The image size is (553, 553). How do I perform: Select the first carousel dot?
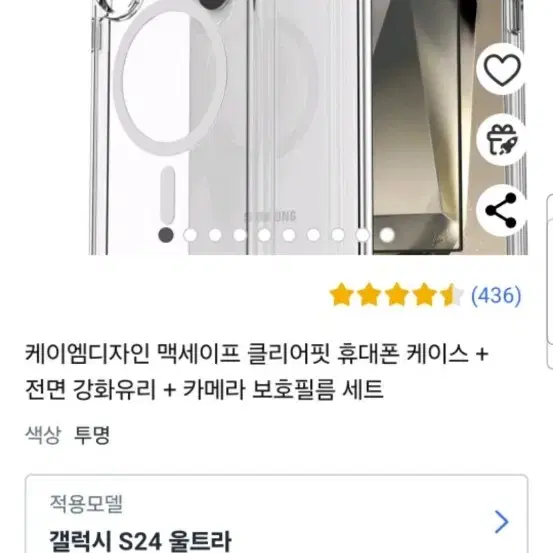[166, 235]
